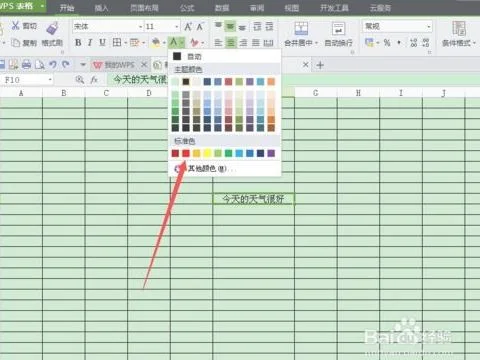Open the fill color dropdown arrow

click(164, 43)
